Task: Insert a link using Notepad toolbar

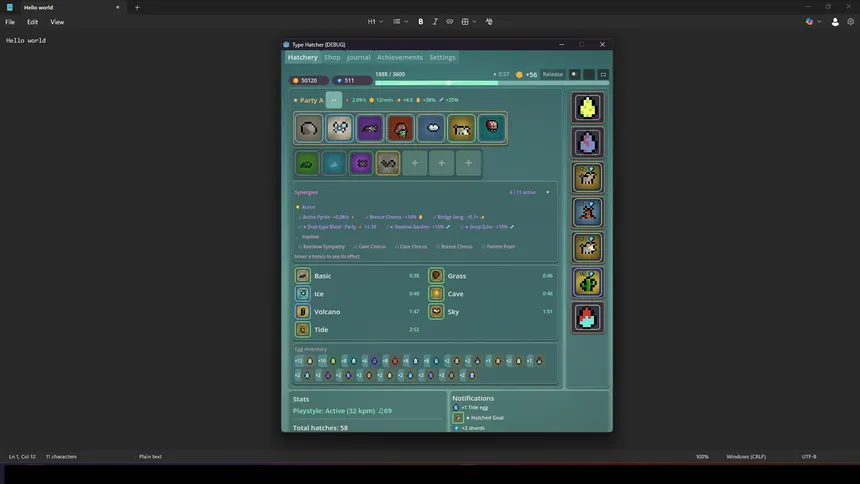Action: click(450, 21)
